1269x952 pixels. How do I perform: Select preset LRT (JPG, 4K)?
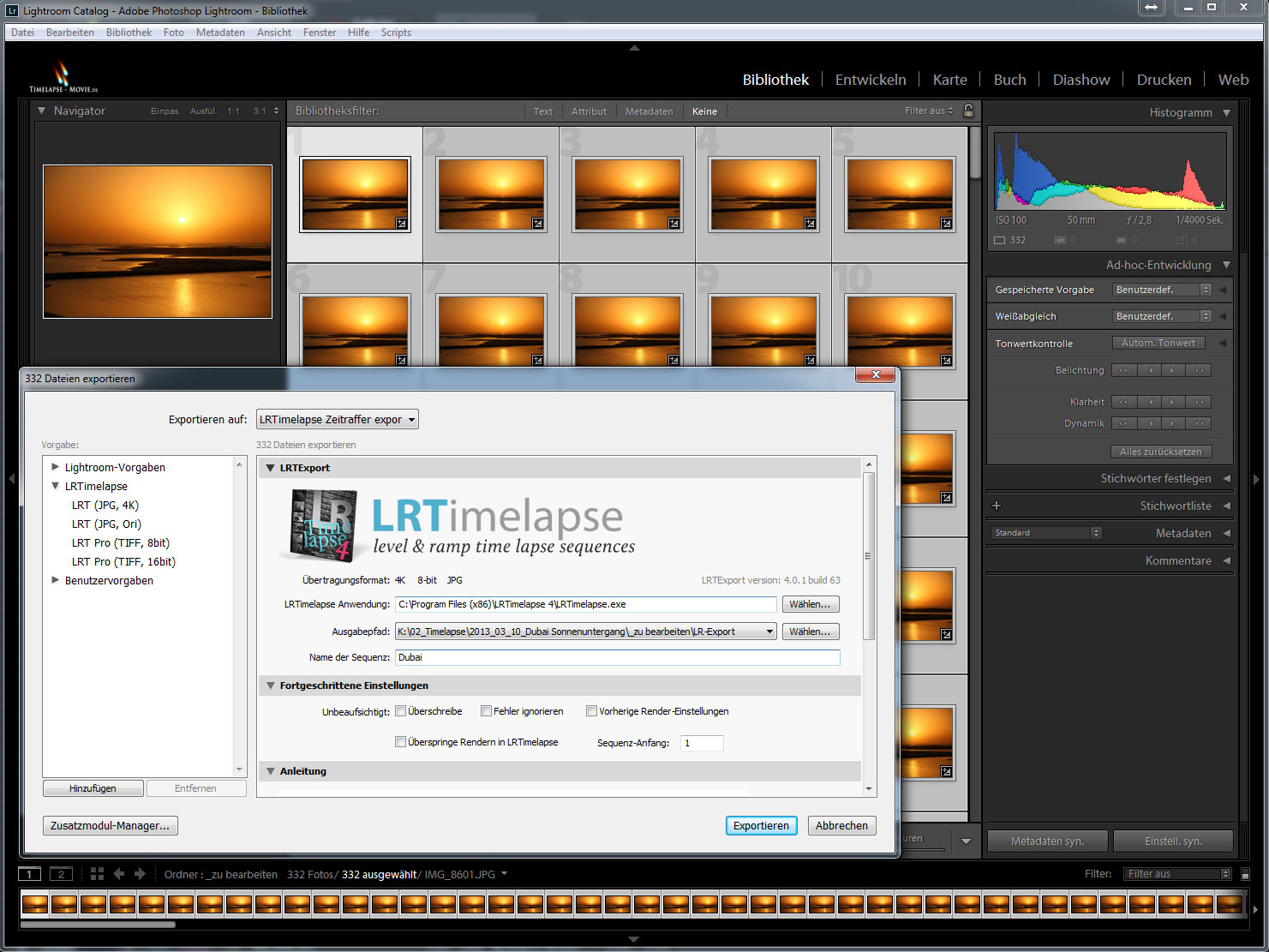105,505
